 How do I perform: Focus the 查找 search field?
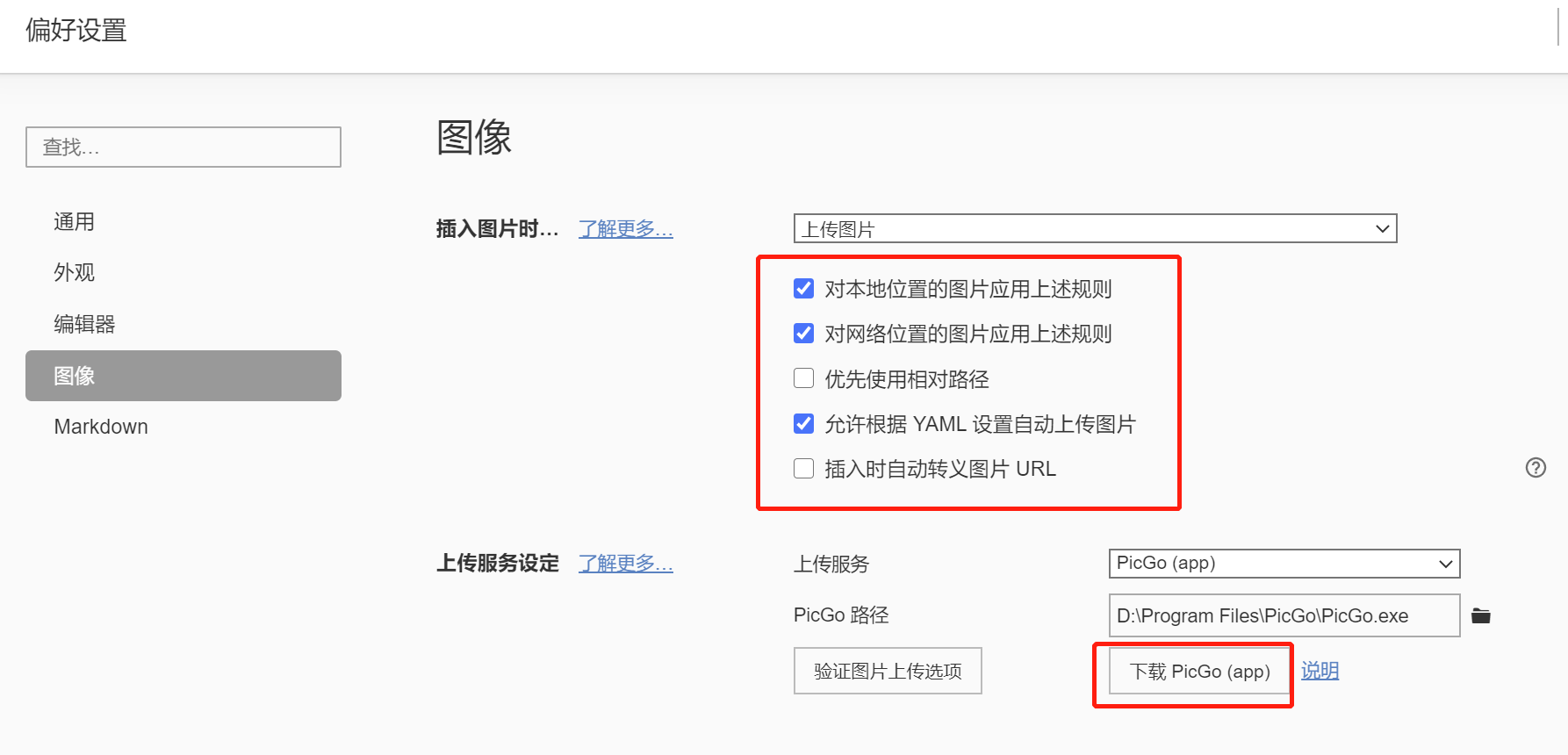pyautogui.click(x=183, y=147)
